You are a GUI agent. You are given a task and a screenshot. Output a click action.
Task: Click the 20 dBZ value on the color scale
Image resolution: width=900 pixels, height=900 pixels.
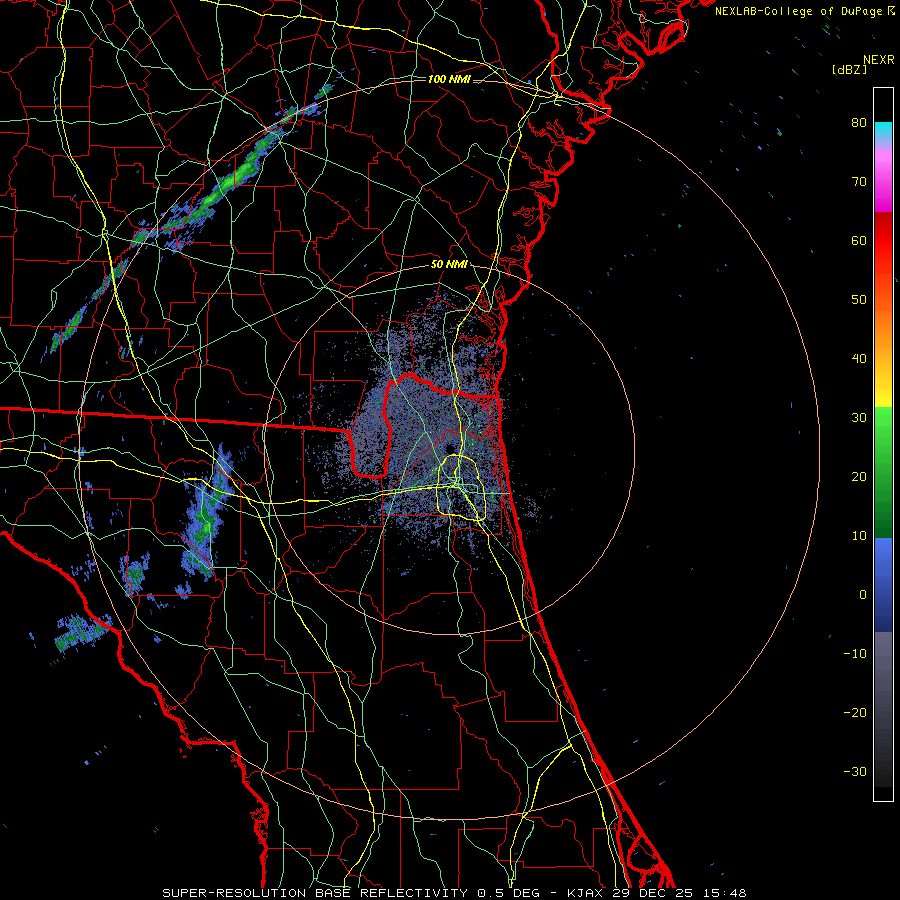point(859,476)
